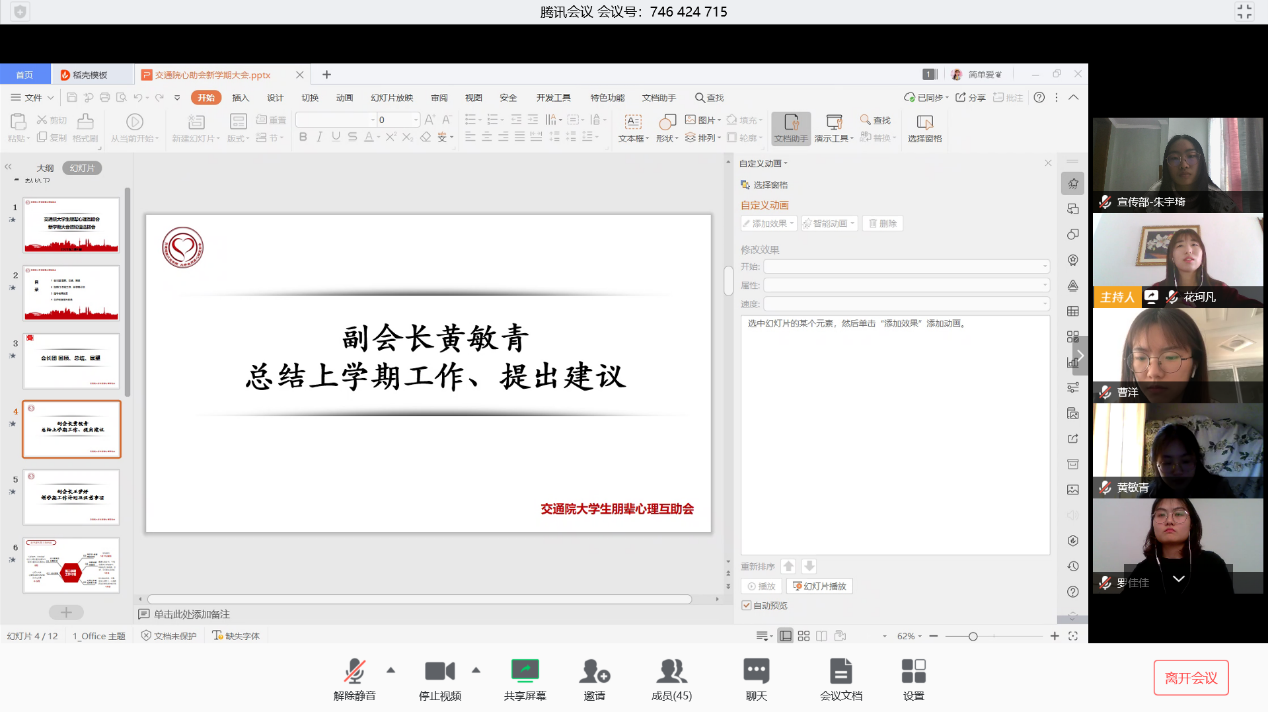Open the Custom Animation (自定义动画) pane dropdown
Screen dimensions: 1268x712
tap(764, 163)
